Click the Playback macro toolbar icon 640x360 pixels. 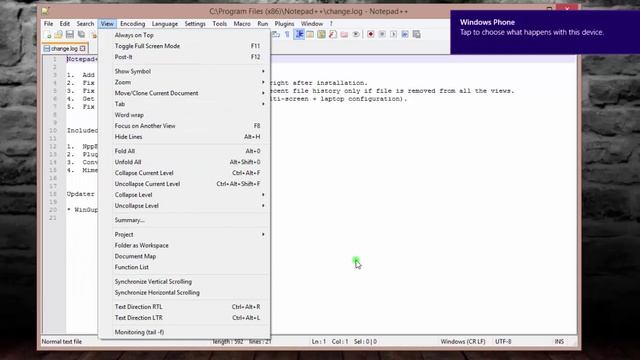[x=393, y=35]
